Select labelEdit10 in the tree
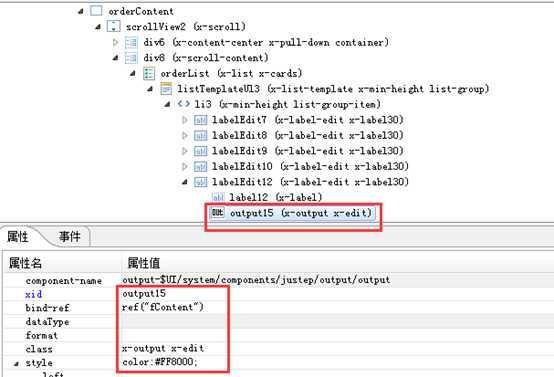 310,166
